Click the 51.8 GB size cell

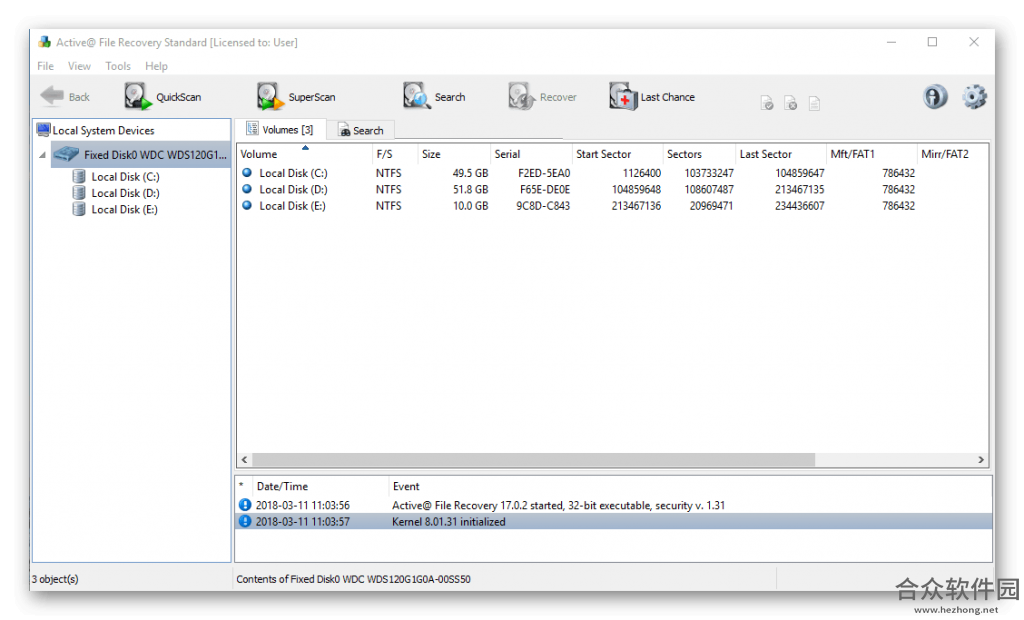[x=470, y=189]
